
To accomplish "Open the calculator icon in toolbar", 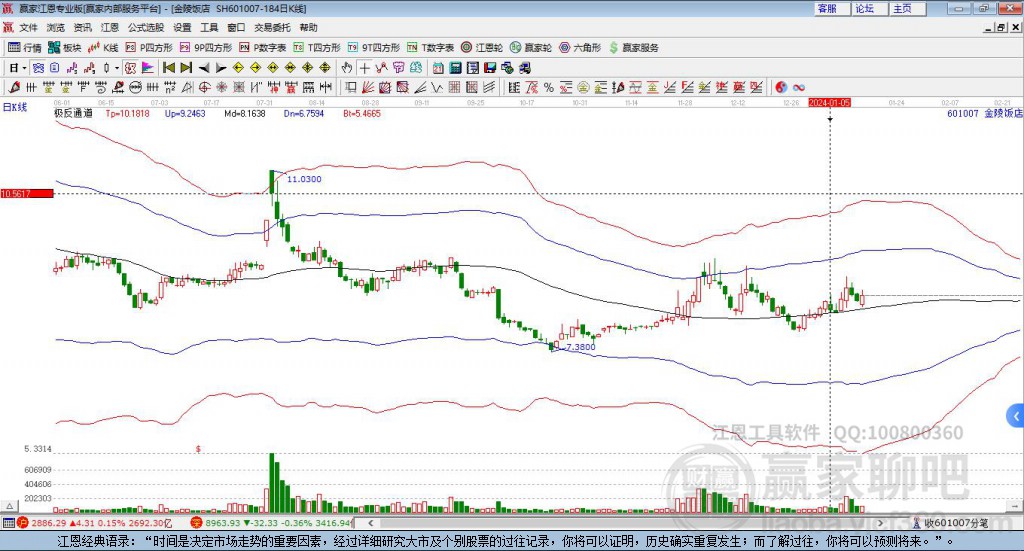I will [455, 68].
